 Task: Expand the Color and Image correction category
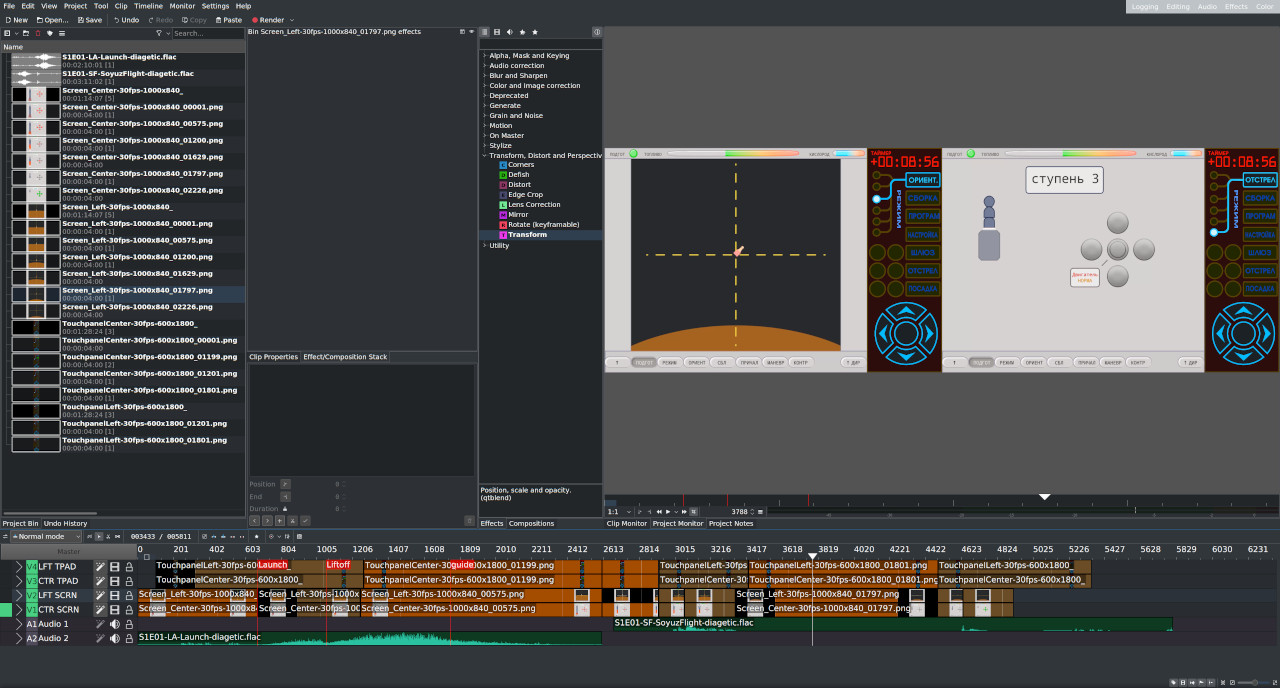[534, 86]
